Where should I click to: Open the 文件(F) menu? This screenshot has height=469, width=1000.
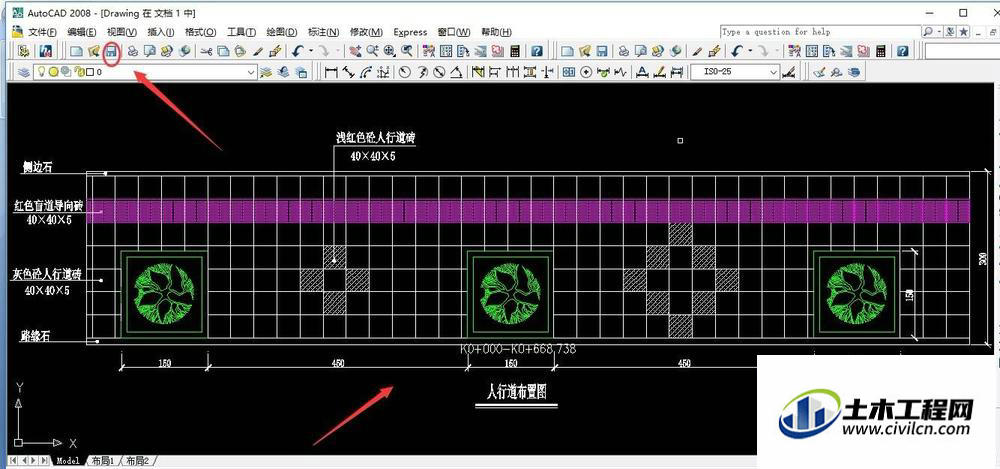[42, 32]
